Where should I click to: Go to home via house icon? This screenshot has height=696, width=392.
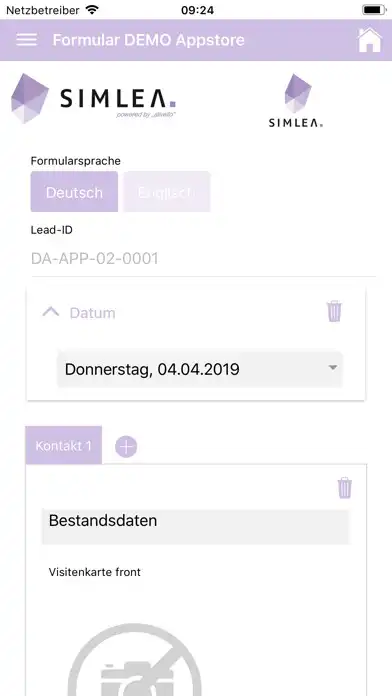point(369,40)
